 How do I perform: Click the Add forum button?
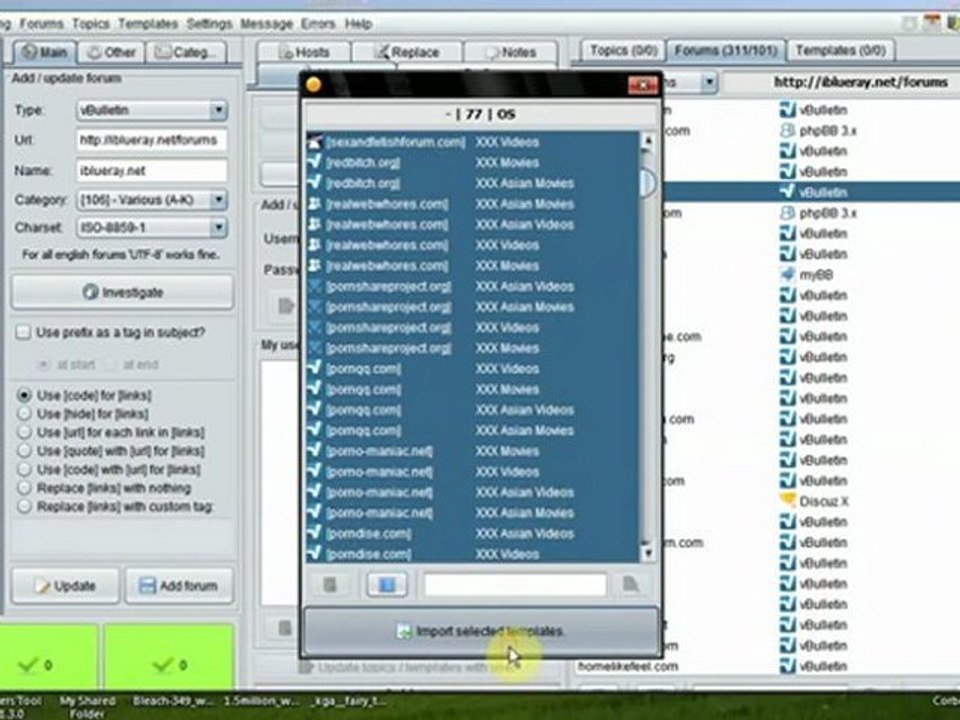179,586
